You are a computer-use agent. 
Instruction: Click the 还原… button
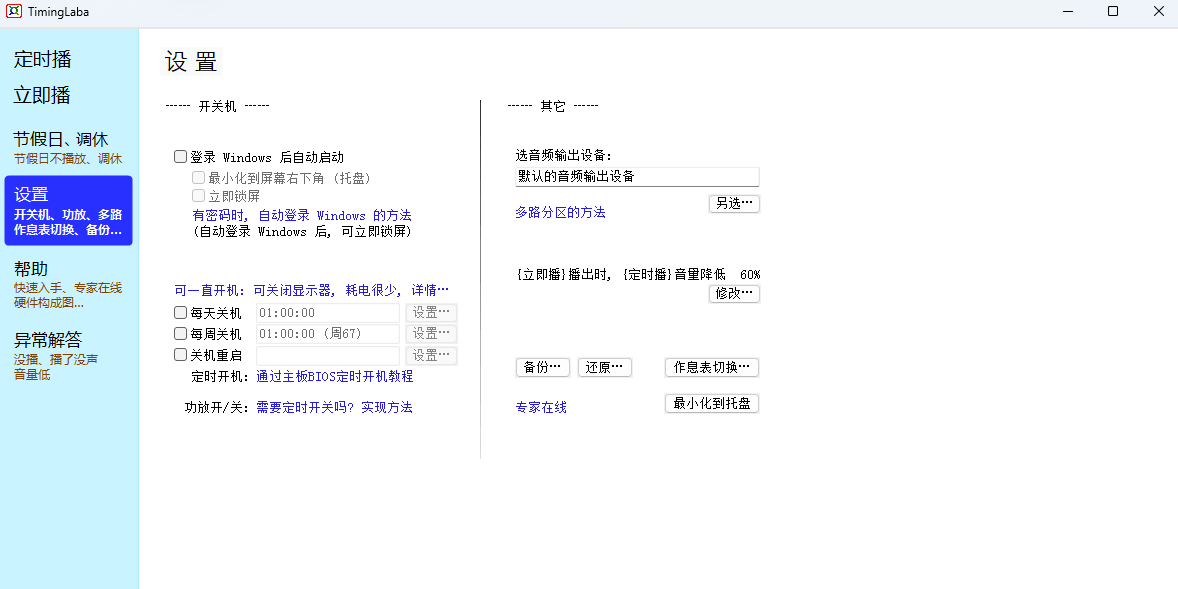tap(604, 367)
